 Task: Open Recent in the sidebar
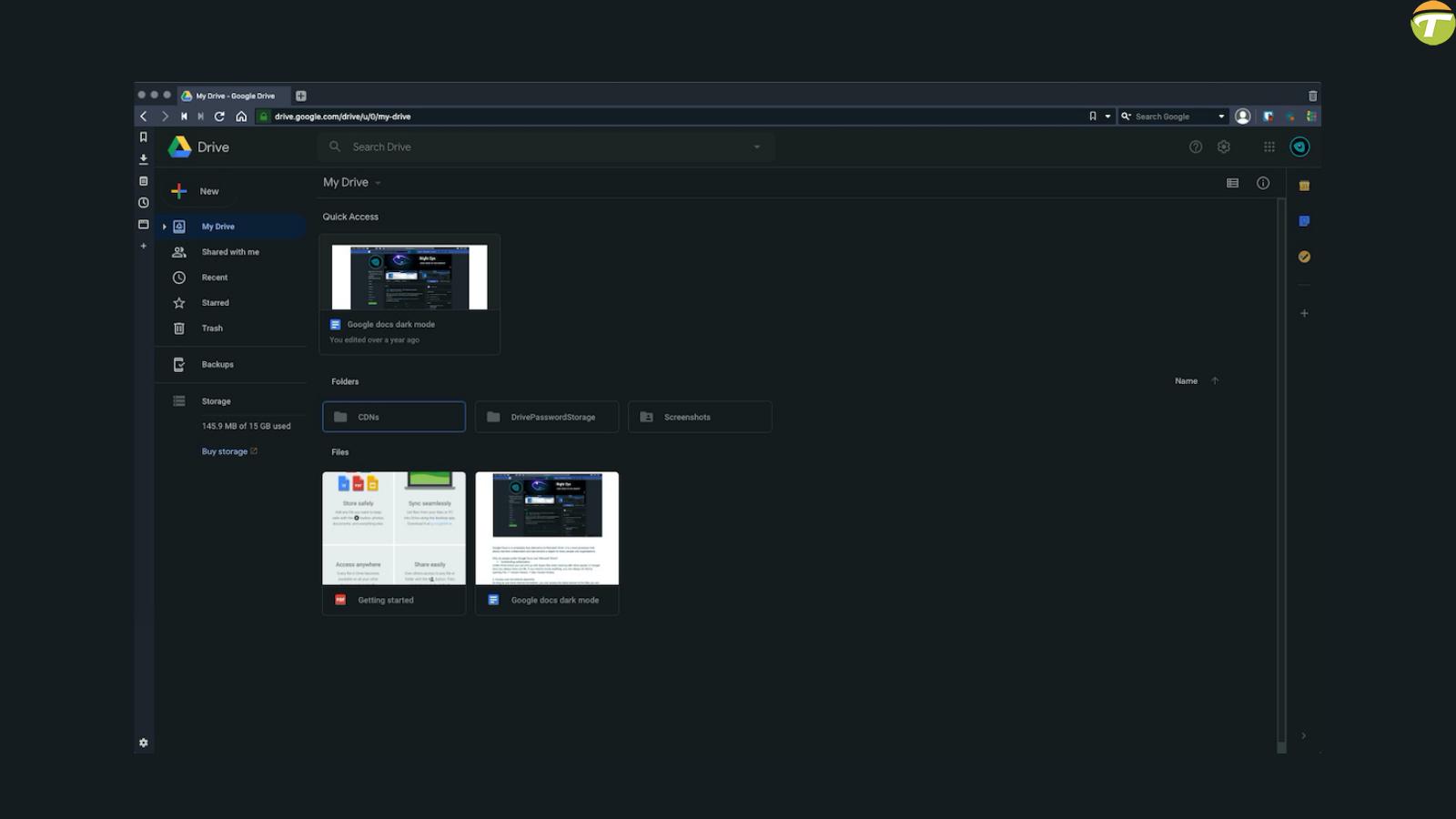pos(232,278)
